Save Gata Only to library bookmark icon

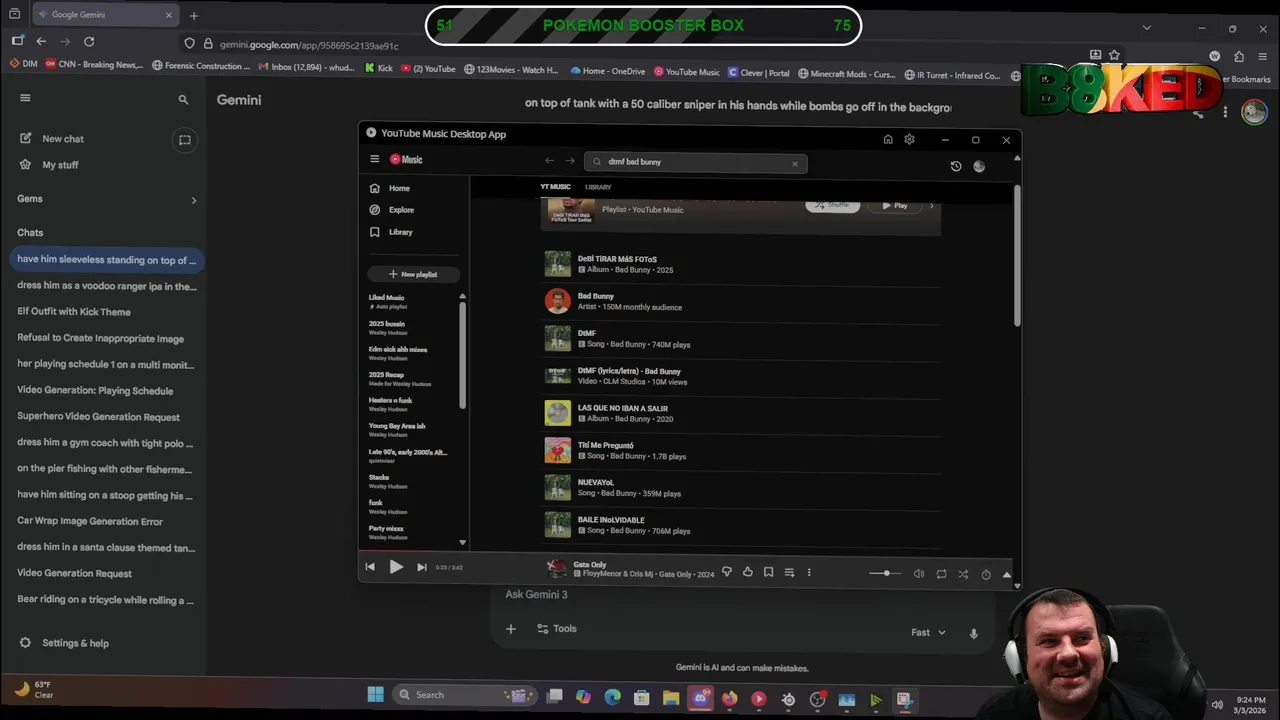click(x=768, y=572)
